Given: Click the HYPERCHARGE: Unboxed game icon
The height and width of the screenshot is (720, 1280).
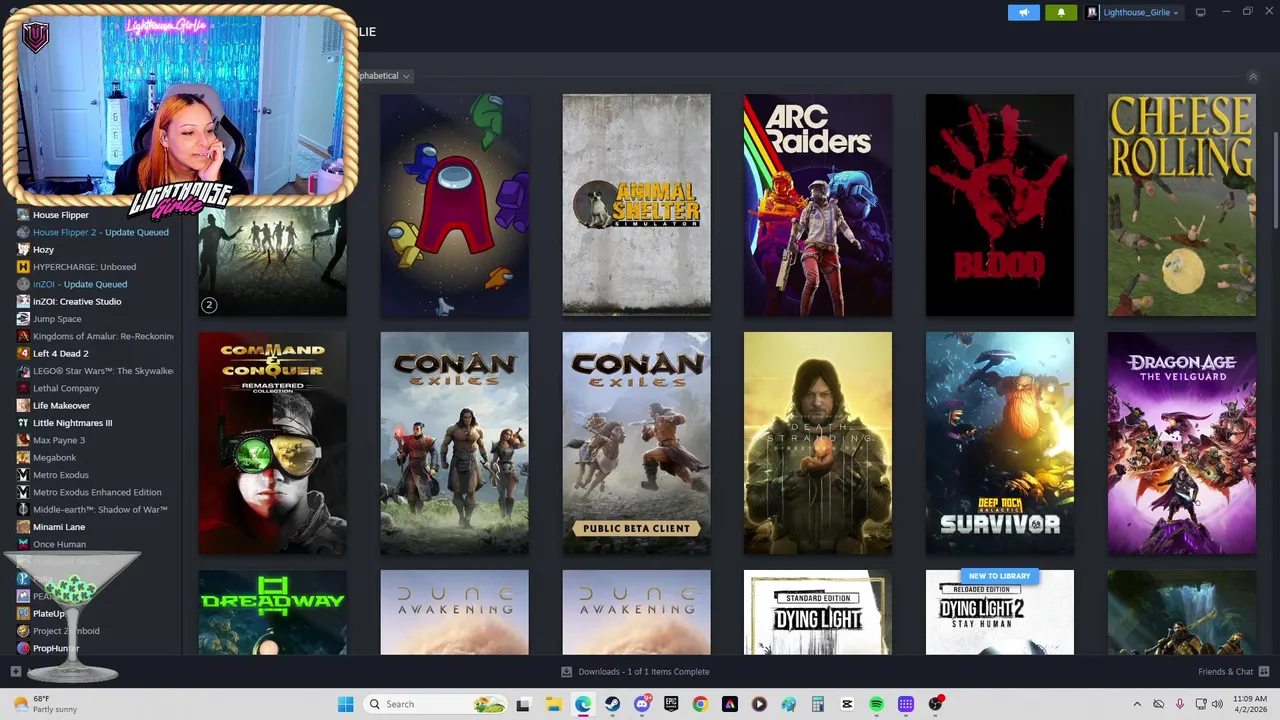Looking at the screenshot, I should point(23,267).
